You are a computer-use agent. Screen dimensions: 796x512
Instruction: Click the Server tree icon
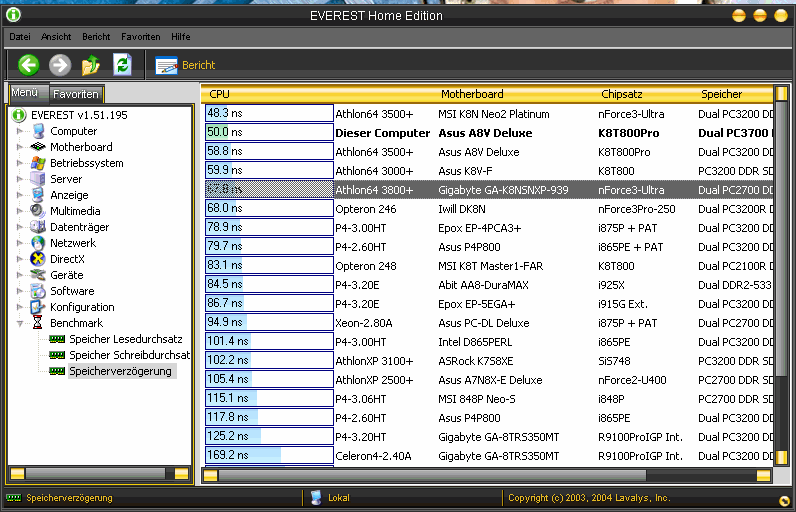point(38,179)
